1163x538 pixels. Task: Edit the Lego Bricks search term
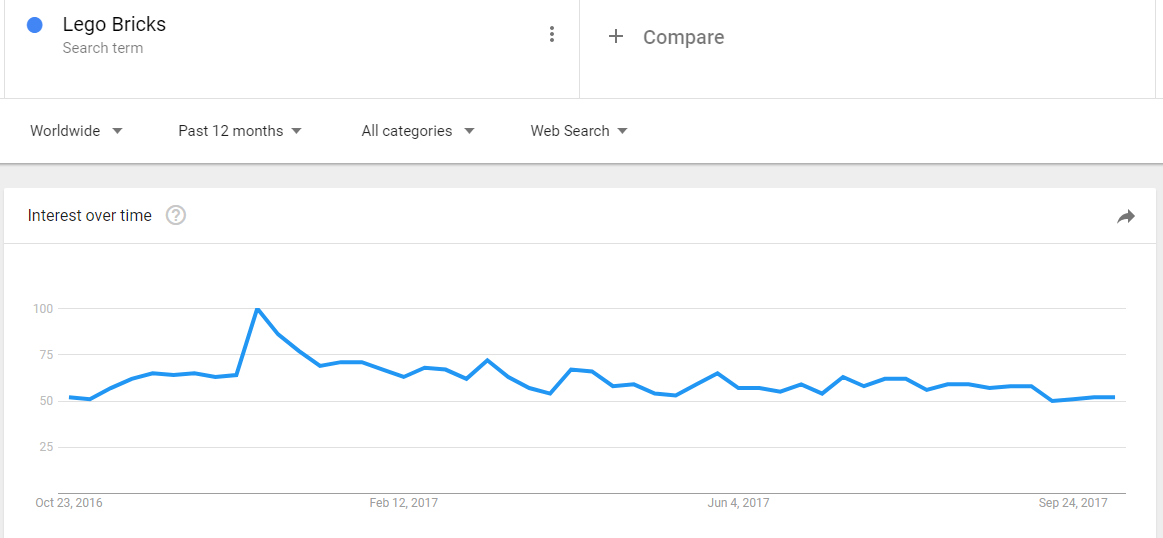114,24
